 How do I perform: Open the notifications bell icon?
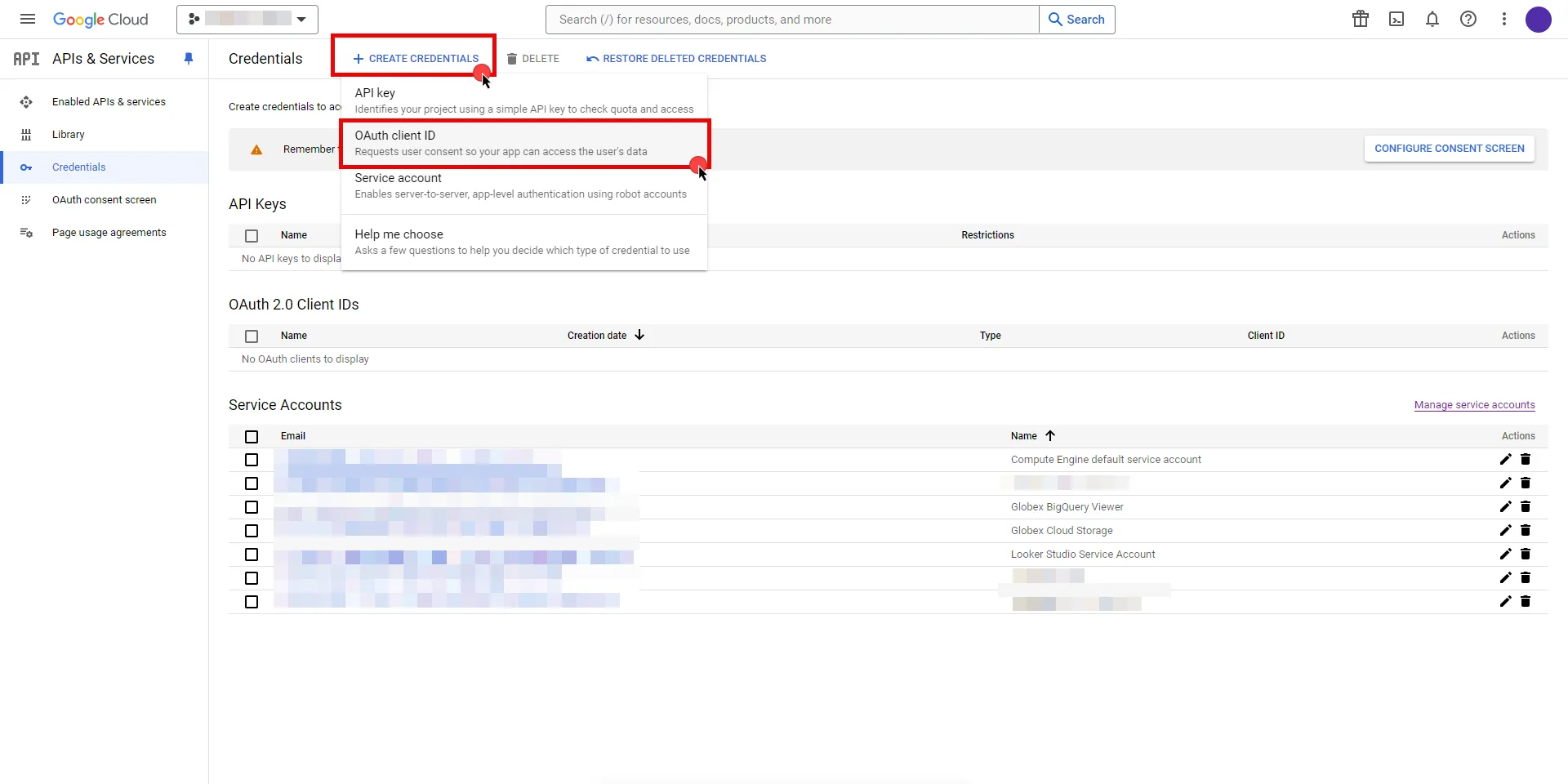(1432, 19)
